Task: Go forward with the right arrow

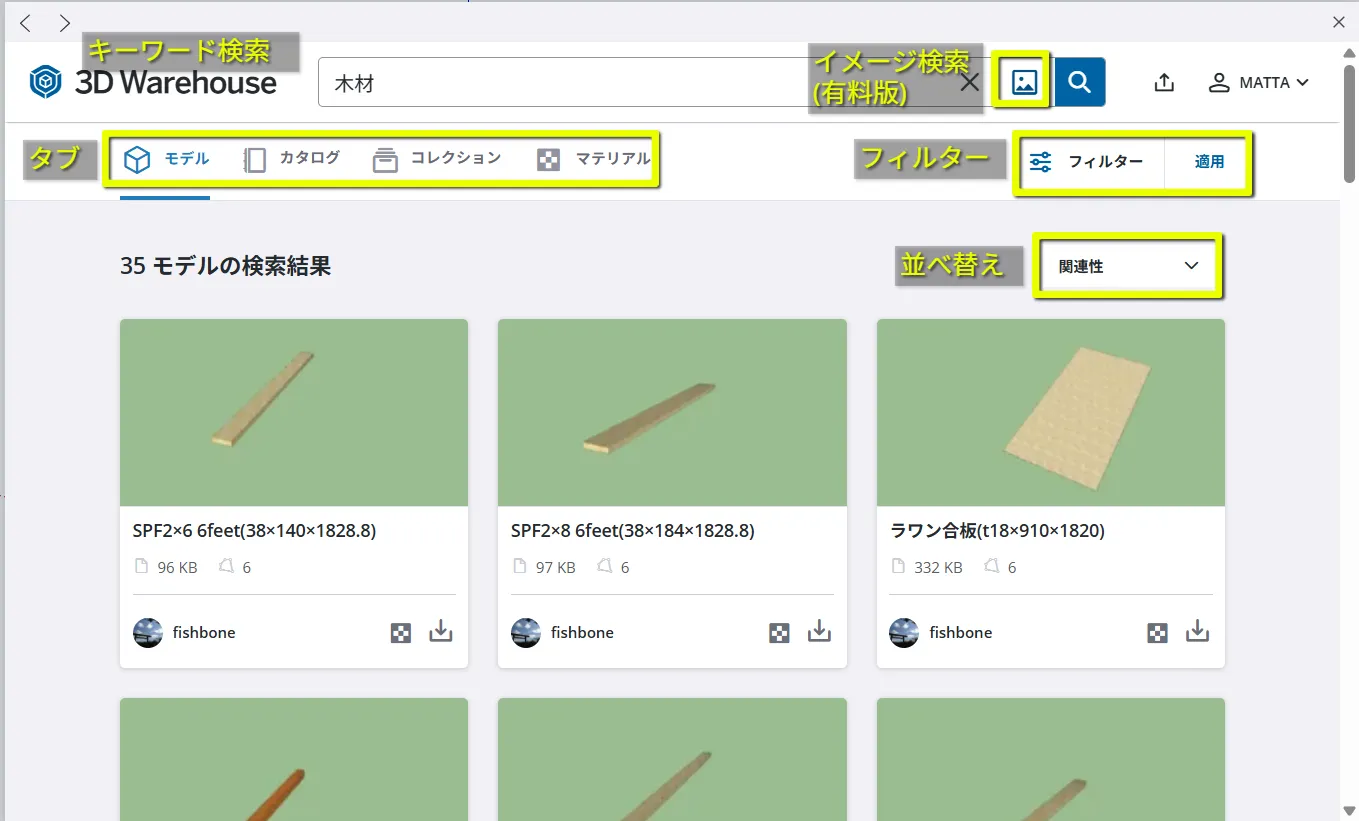Action: 64,22
